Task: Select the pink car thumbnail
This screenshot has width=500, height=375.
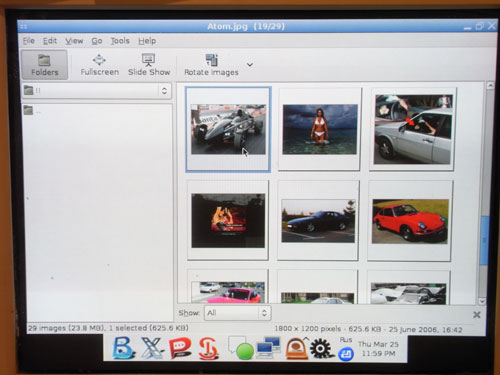Action: [x=228, y=287]
